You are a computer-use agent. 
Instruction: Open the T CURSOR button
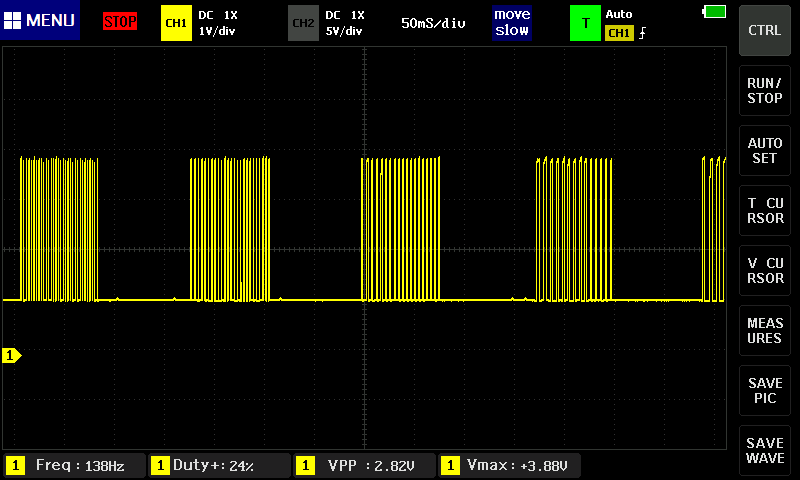pyautogui.click(x=765, y=211)
